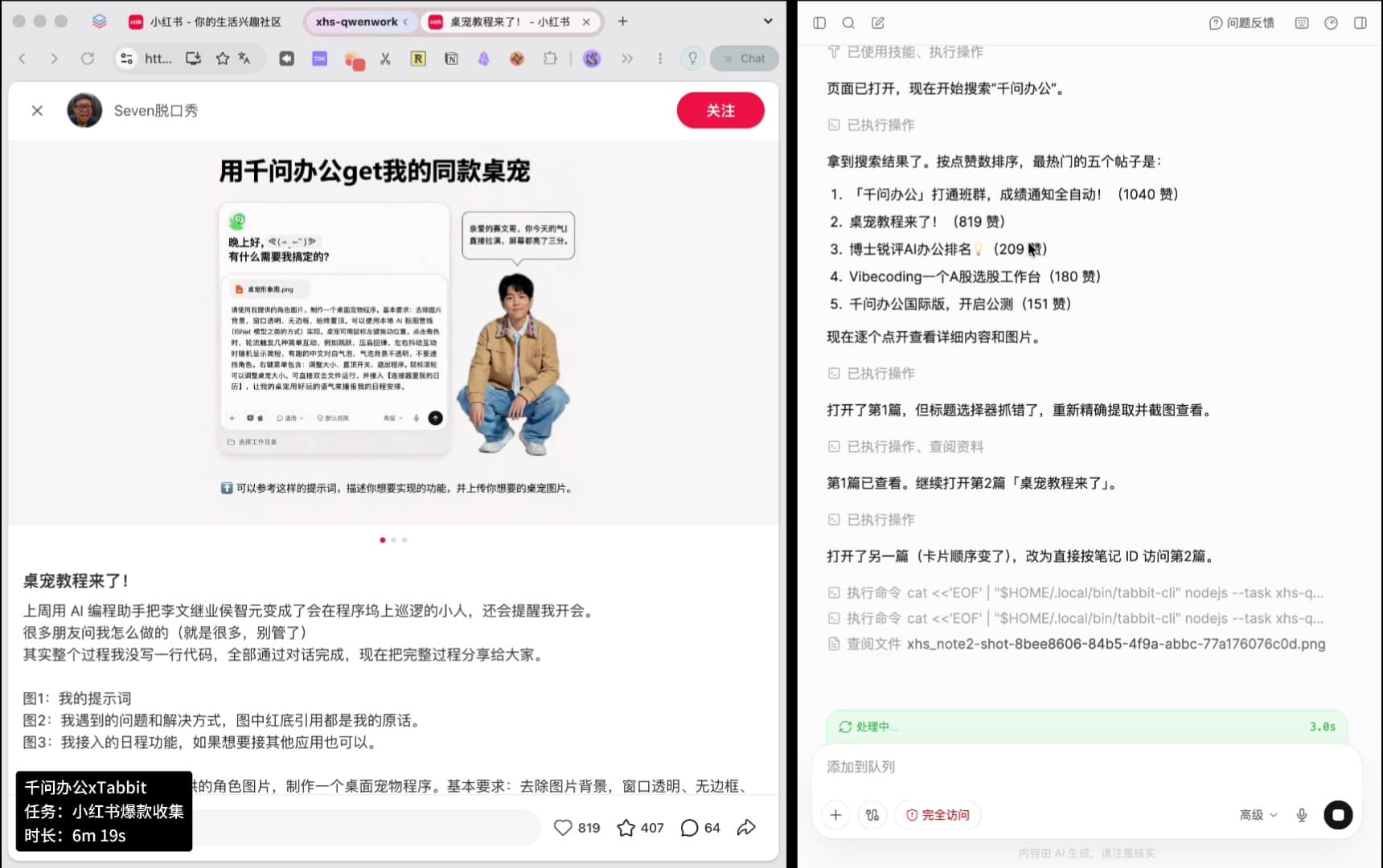This screenshot has width=1383, height=868.
Task: Collapse the xhs-qwenwork tab group
Action: click(362, 22)
